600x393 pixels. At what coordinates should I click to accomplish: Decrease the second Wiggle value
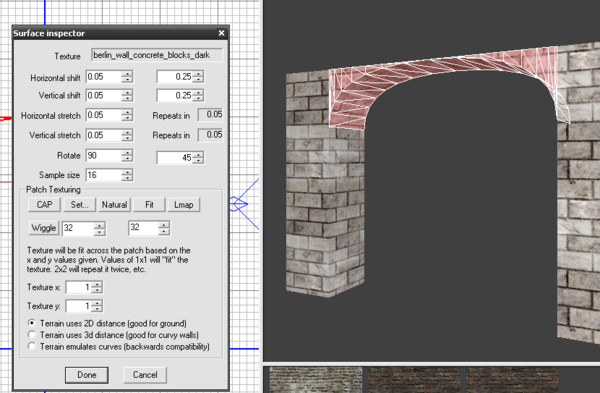(x=165, y=232)
